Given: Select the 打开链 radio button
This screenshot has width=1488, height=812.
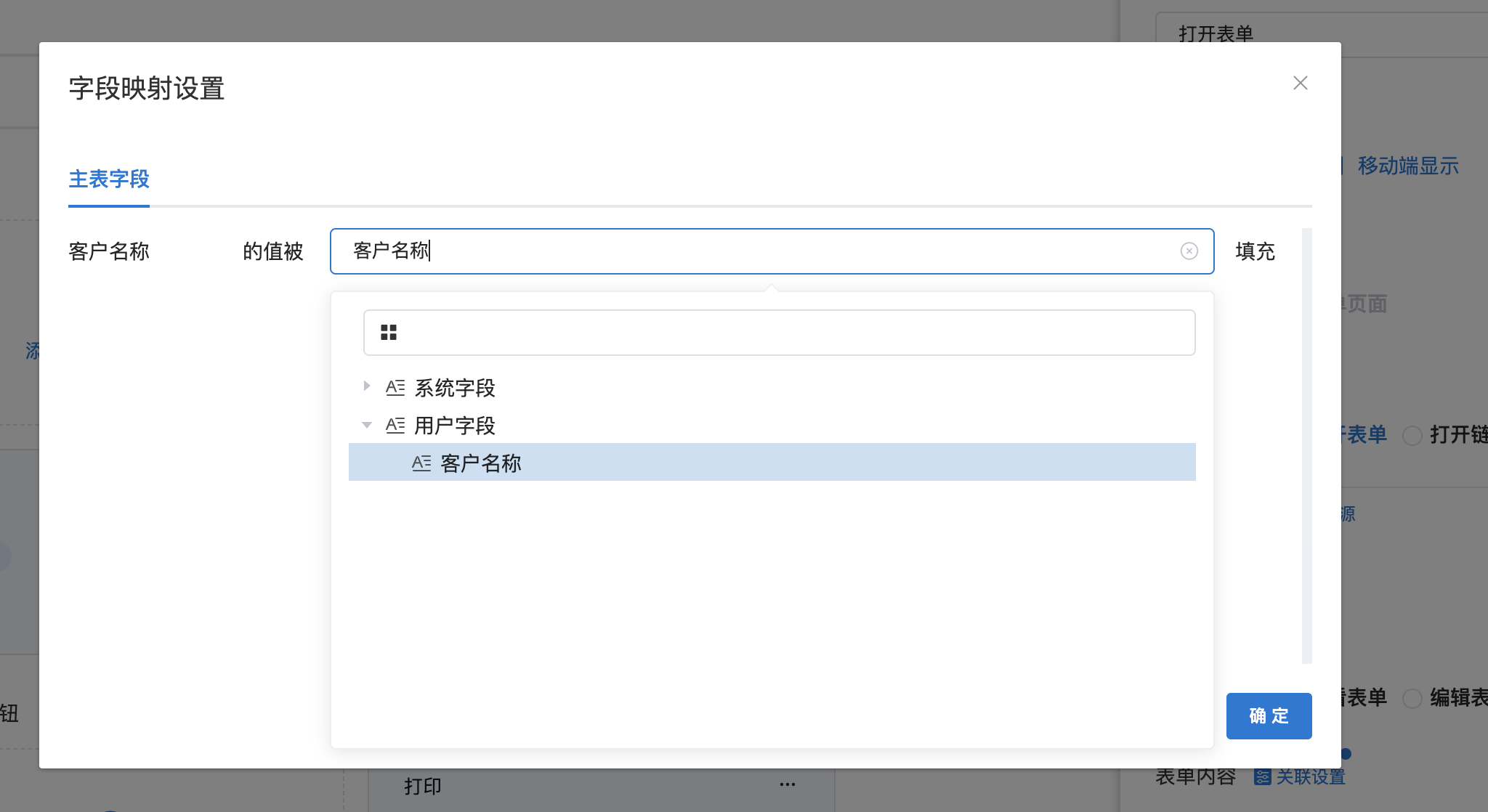Looking at the screenshot, I should pyautogui.click(x=1412, y=436).
